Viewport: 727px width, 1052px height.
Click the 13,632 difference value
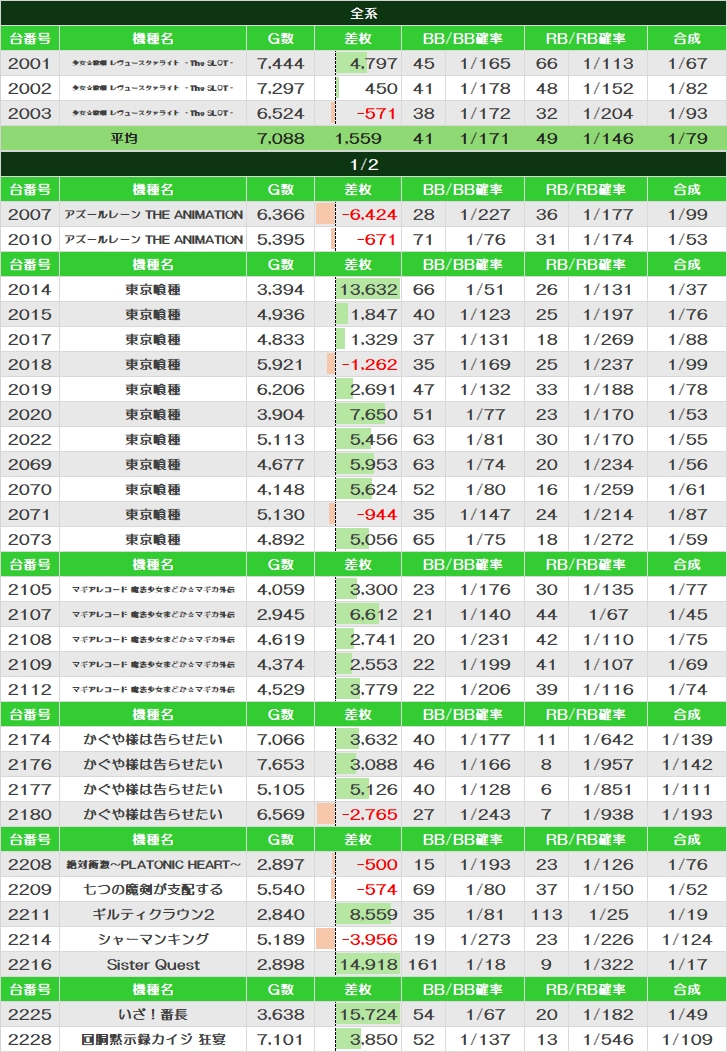[369, 289]
